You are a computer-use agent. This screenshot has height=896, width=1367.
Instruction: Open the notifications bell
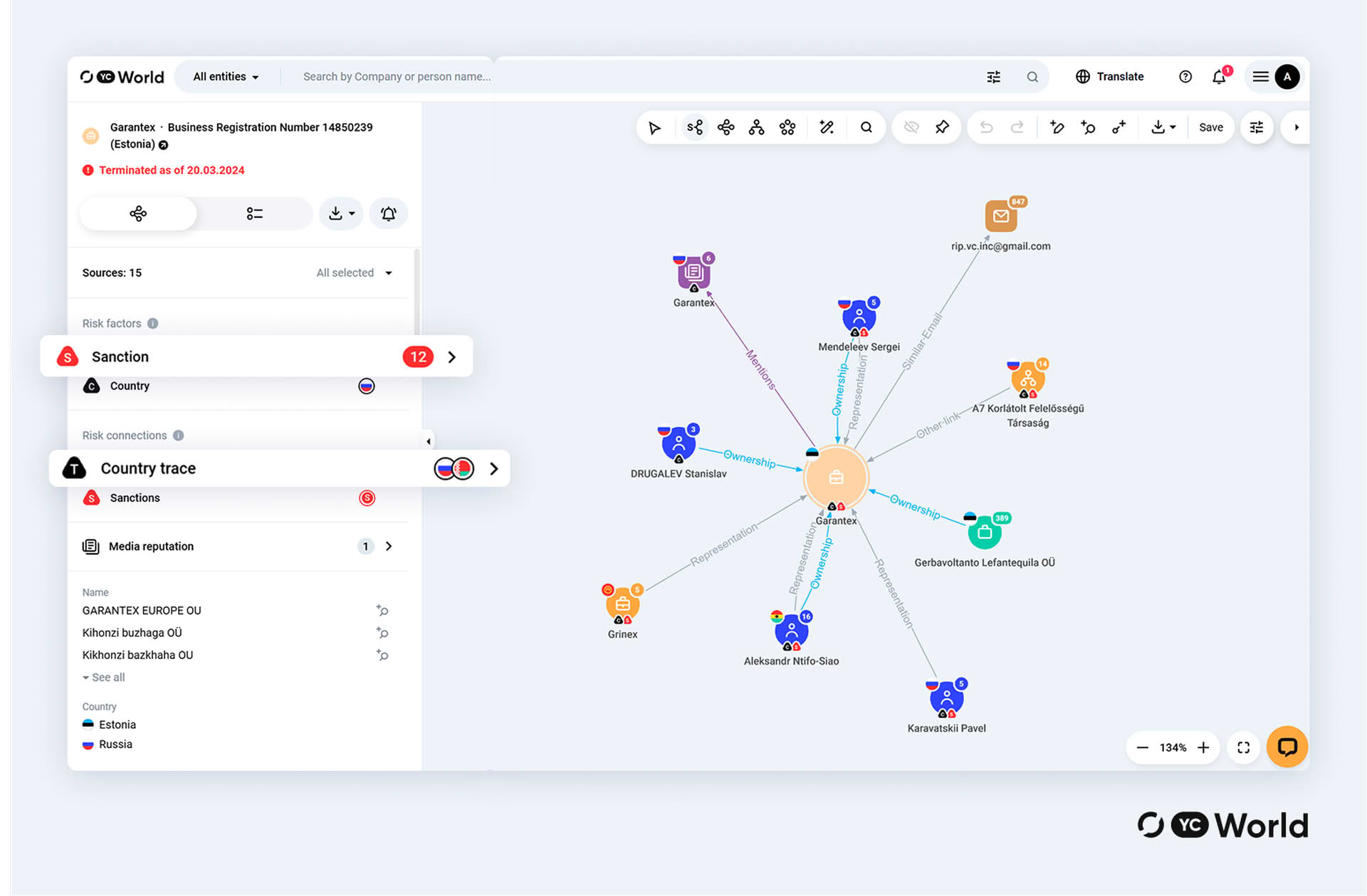coord(1219,77)
